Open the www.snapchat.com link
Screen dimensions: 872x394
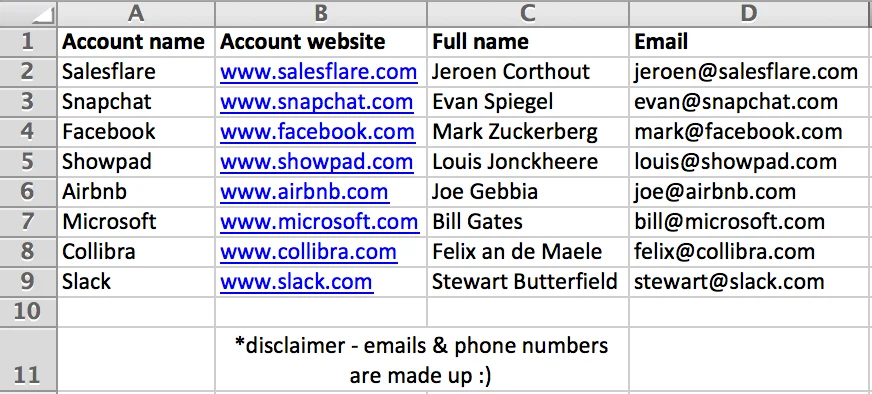(x=316, y=102)
